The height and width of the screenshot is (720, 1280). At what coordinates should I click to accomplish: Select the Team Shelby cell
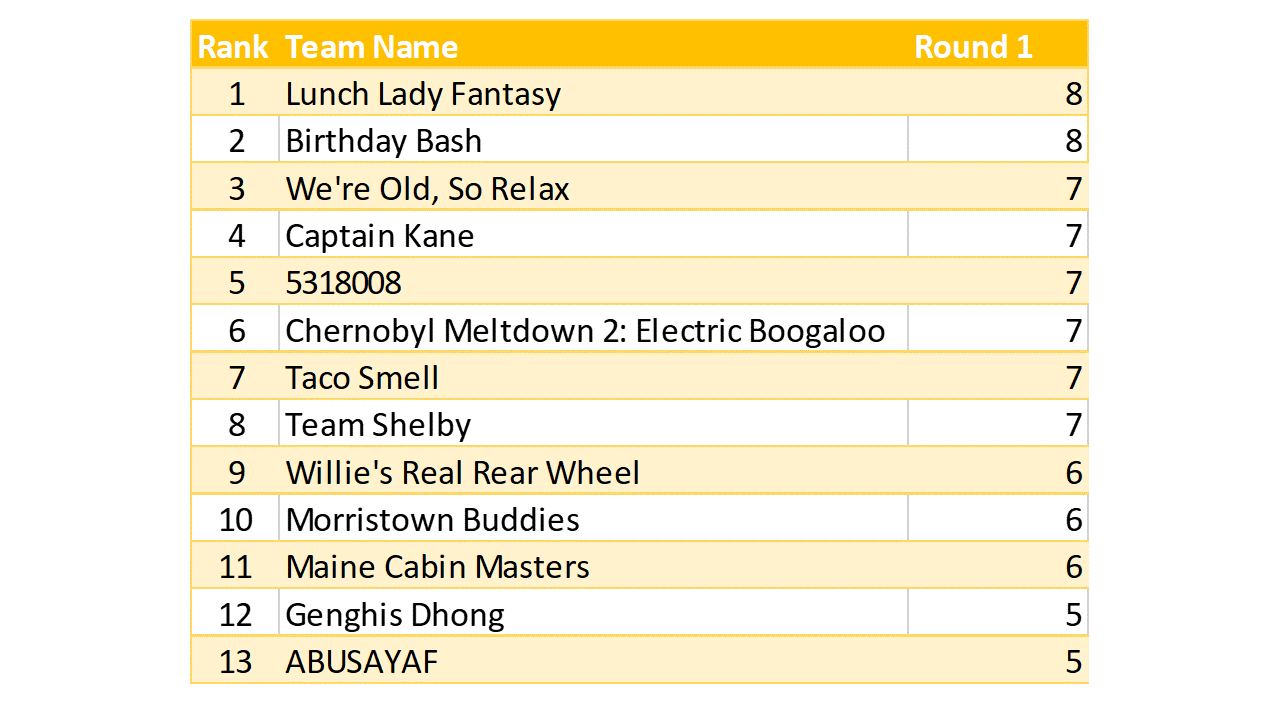pyautogui.click(x=378, y=425)
